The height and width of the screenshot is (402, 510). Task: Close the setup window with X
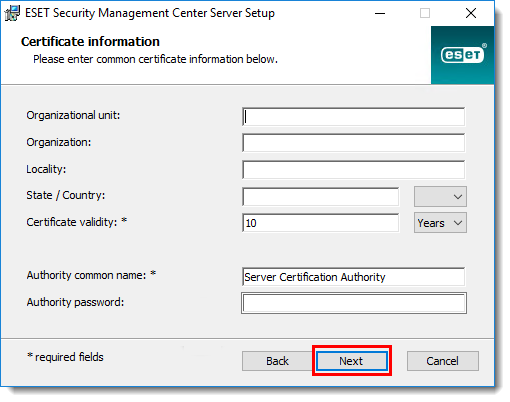click(x=471, y=13)
